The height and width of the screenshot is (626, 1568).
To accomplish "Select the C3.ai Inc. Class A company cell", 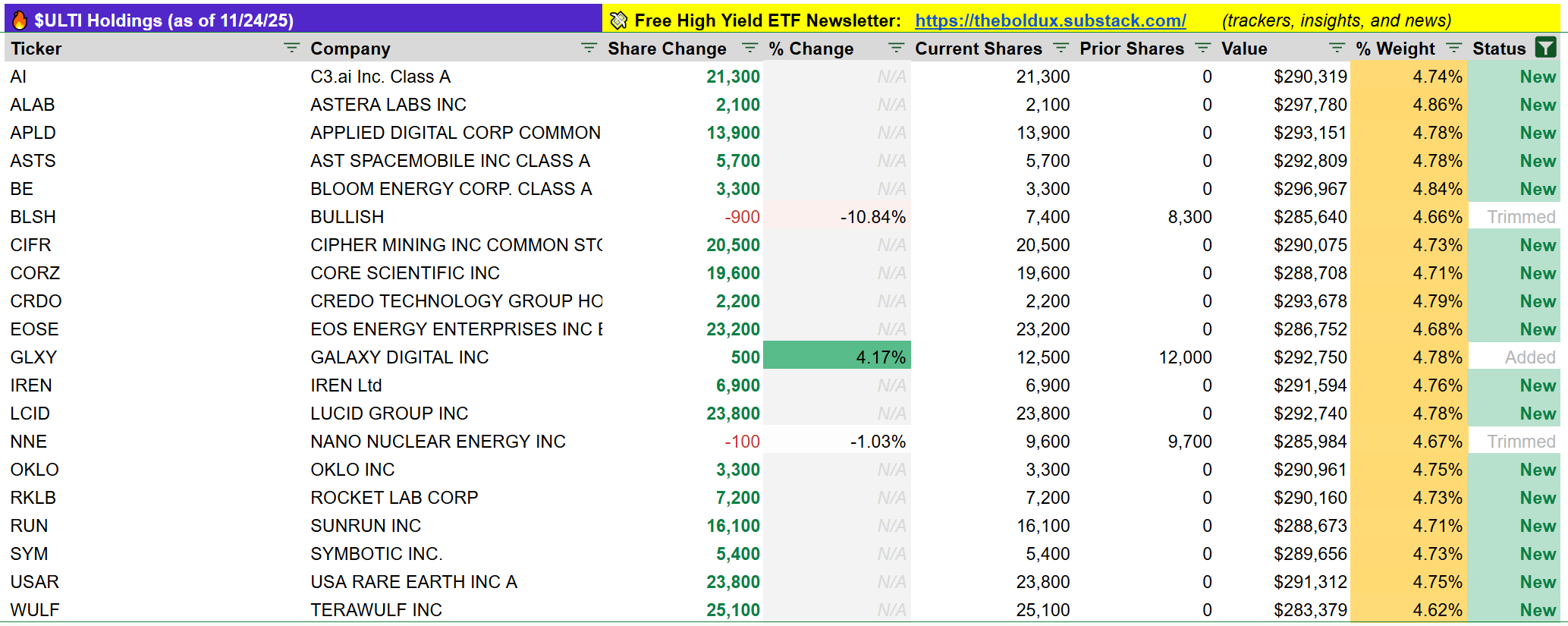I will 454,77.
